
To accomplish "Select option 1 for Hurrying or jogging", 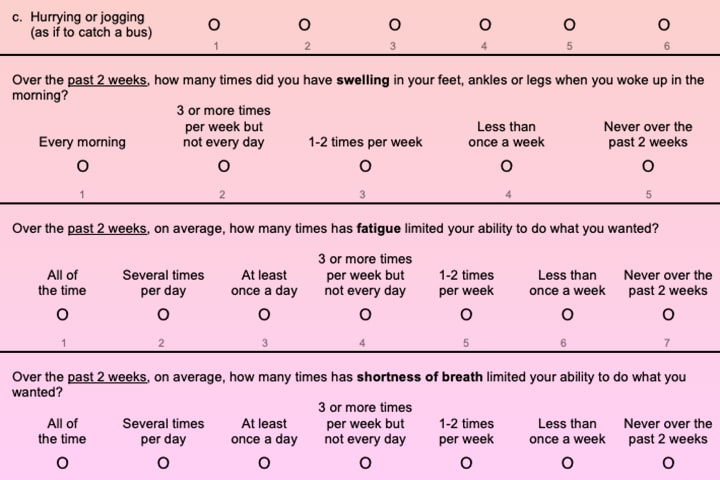I will [214, 24].
